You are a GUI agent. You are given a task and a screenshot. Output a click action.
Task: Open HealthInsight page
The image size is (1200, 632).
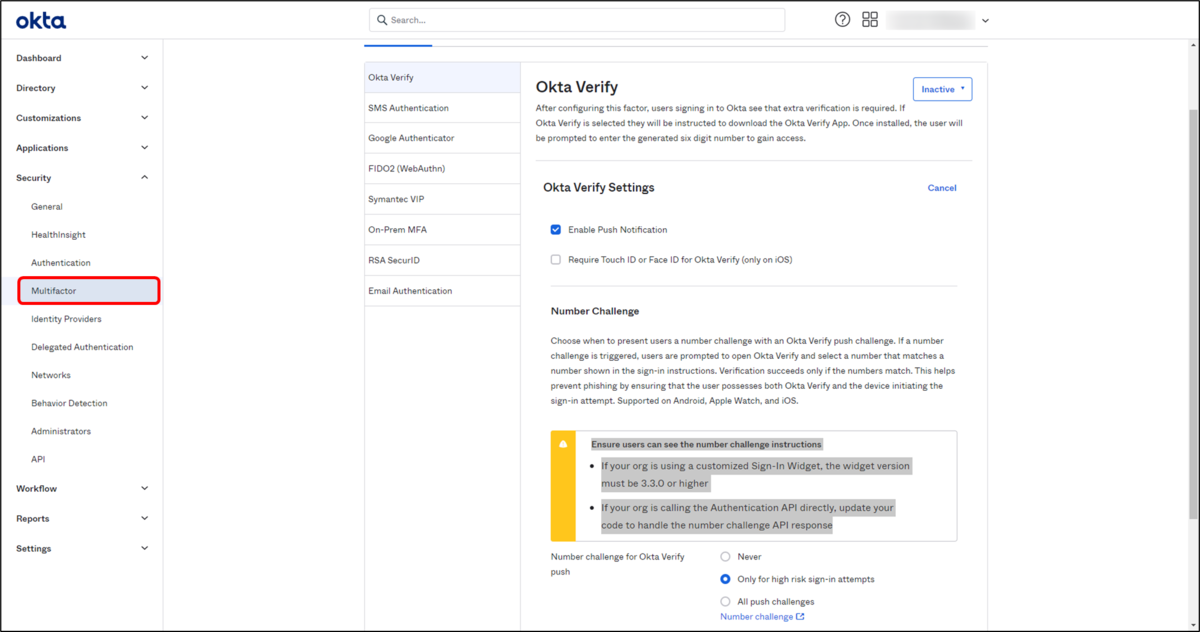coord(58,235)
